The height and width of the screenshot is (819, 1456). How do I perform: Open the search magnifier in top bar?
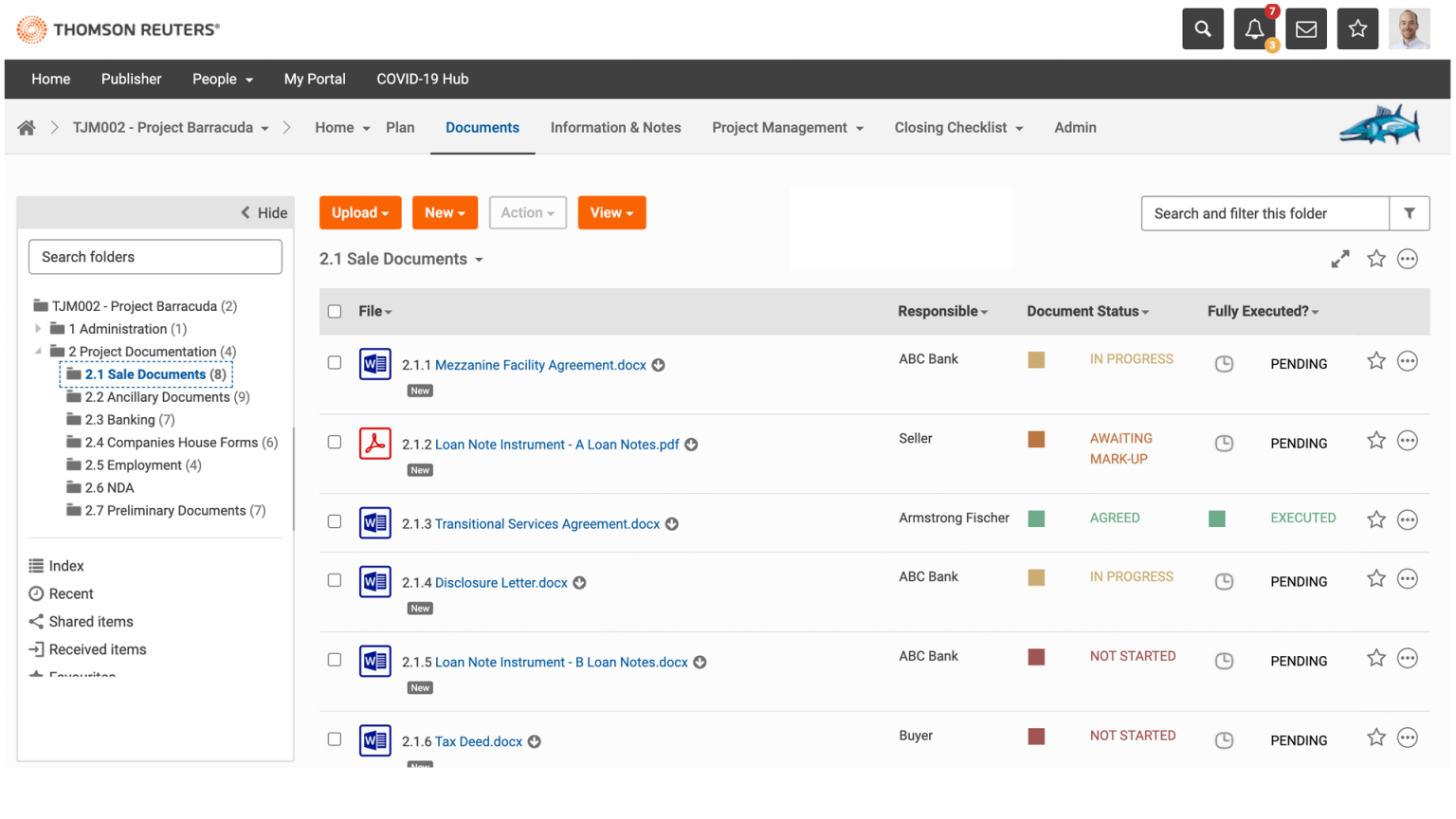[1202, 29]
